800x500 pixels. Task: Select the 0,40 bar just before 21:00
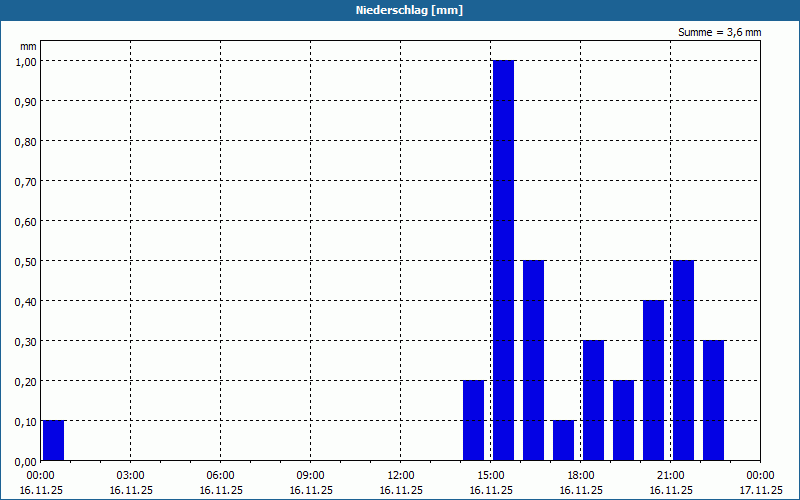pos(654,381)
